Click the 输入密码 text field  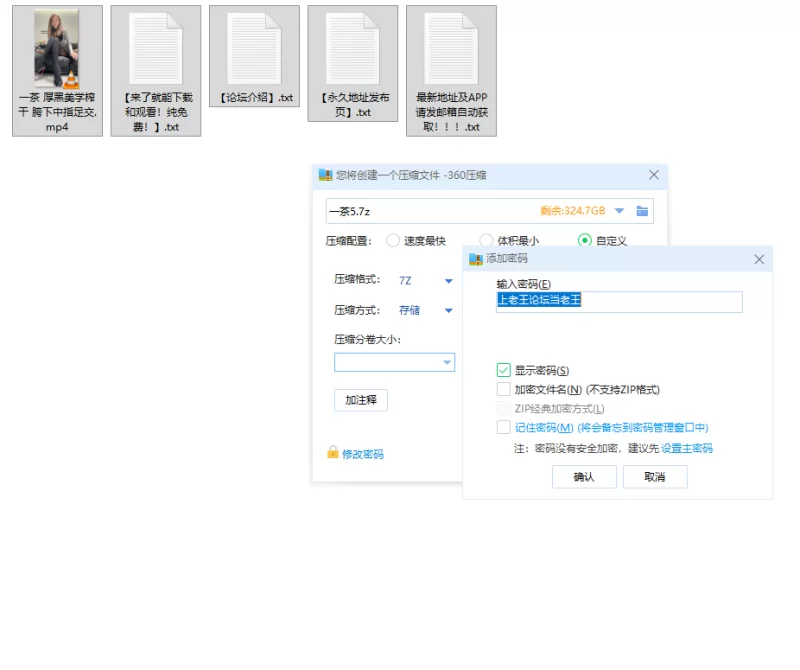point(619,302)
